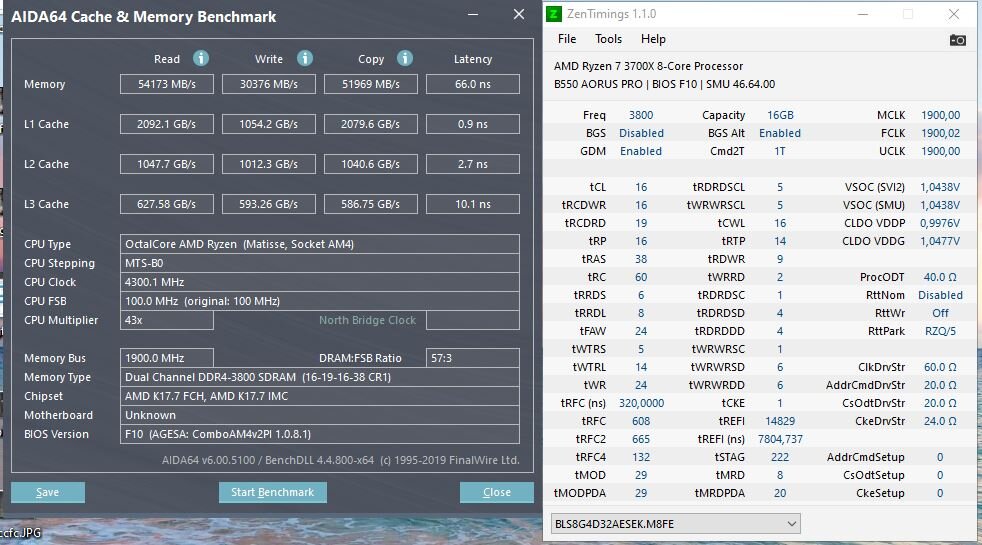The height and width of the screenshot is (545, 982).
Task: Click the Motherboard Unknown field
Action: pos(319,415)
